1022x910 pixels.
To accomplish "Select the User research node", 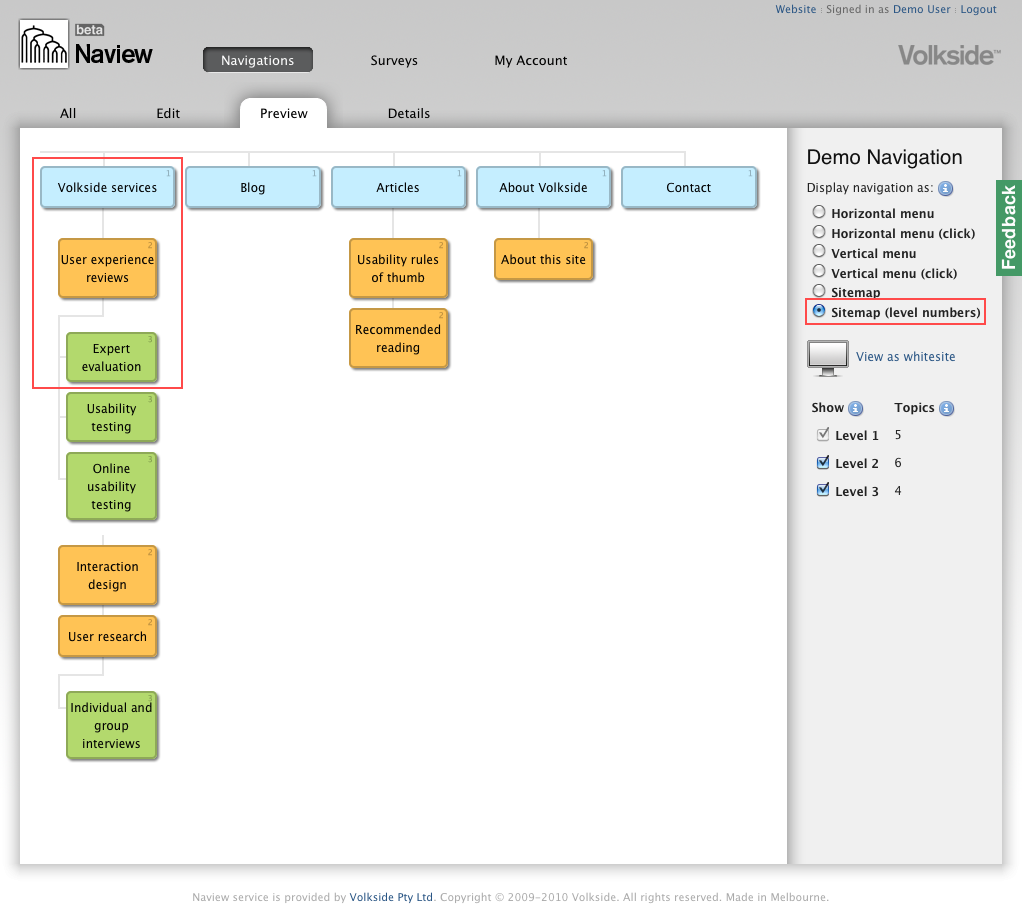I will pyautogui.click(x=108, y=637).
